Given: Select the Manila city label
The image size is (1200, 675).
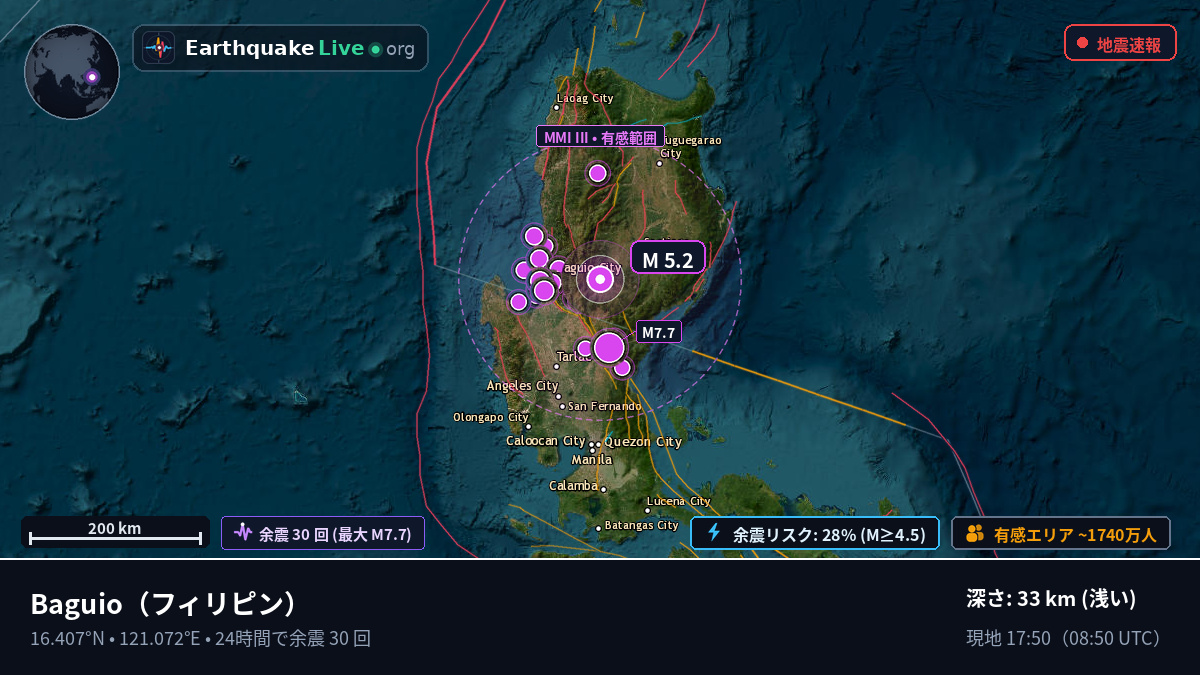Looking at the screenshot, I should (x=591, y=459).
